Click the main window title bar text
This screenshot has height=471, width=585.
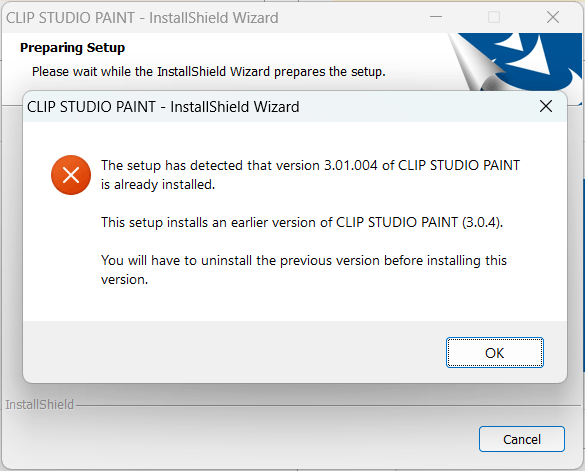pyautogui.click(x=142, y=18)
